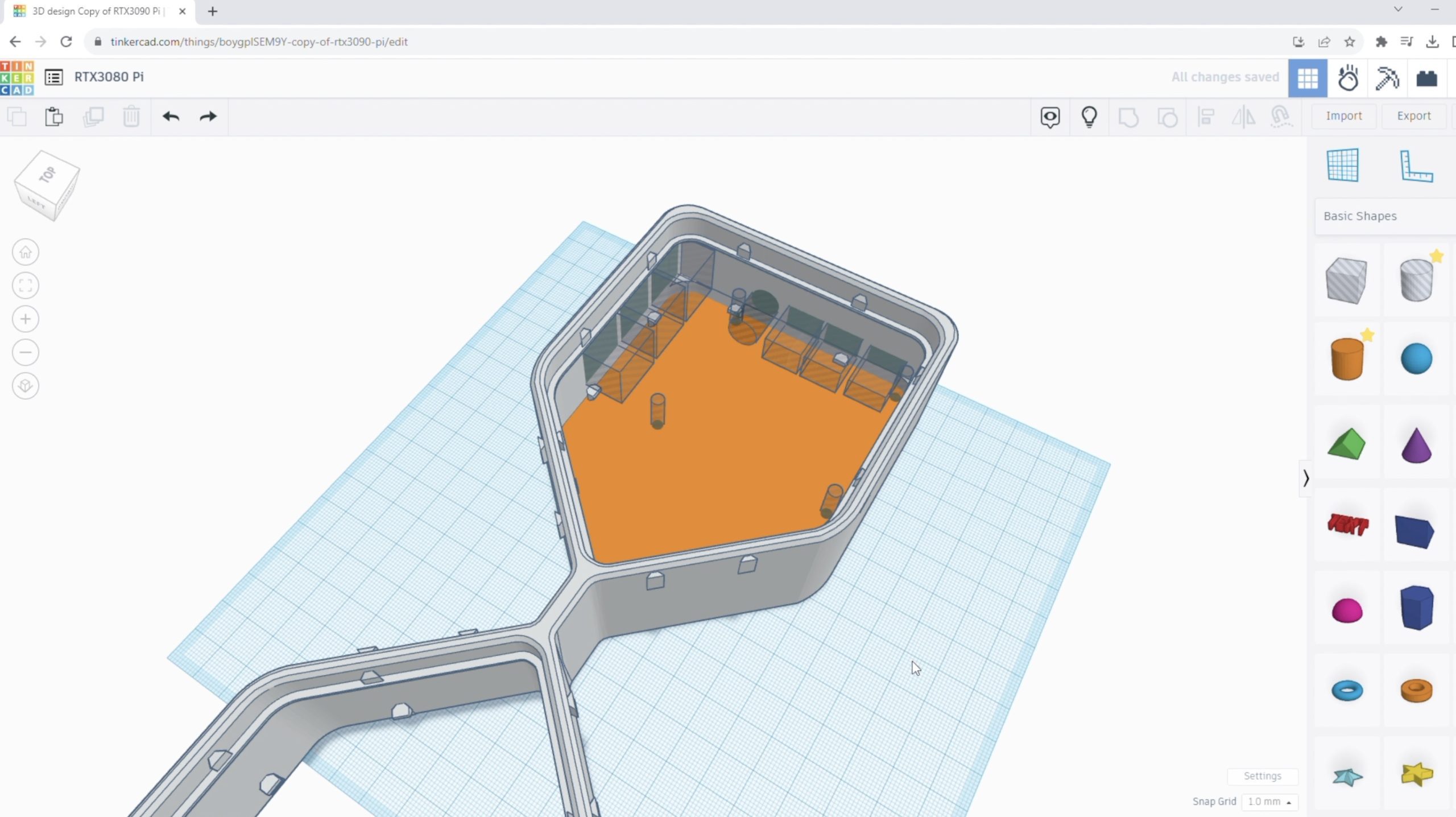
Task: Click the Undo arrow button
Action: (x=171, y=117)
